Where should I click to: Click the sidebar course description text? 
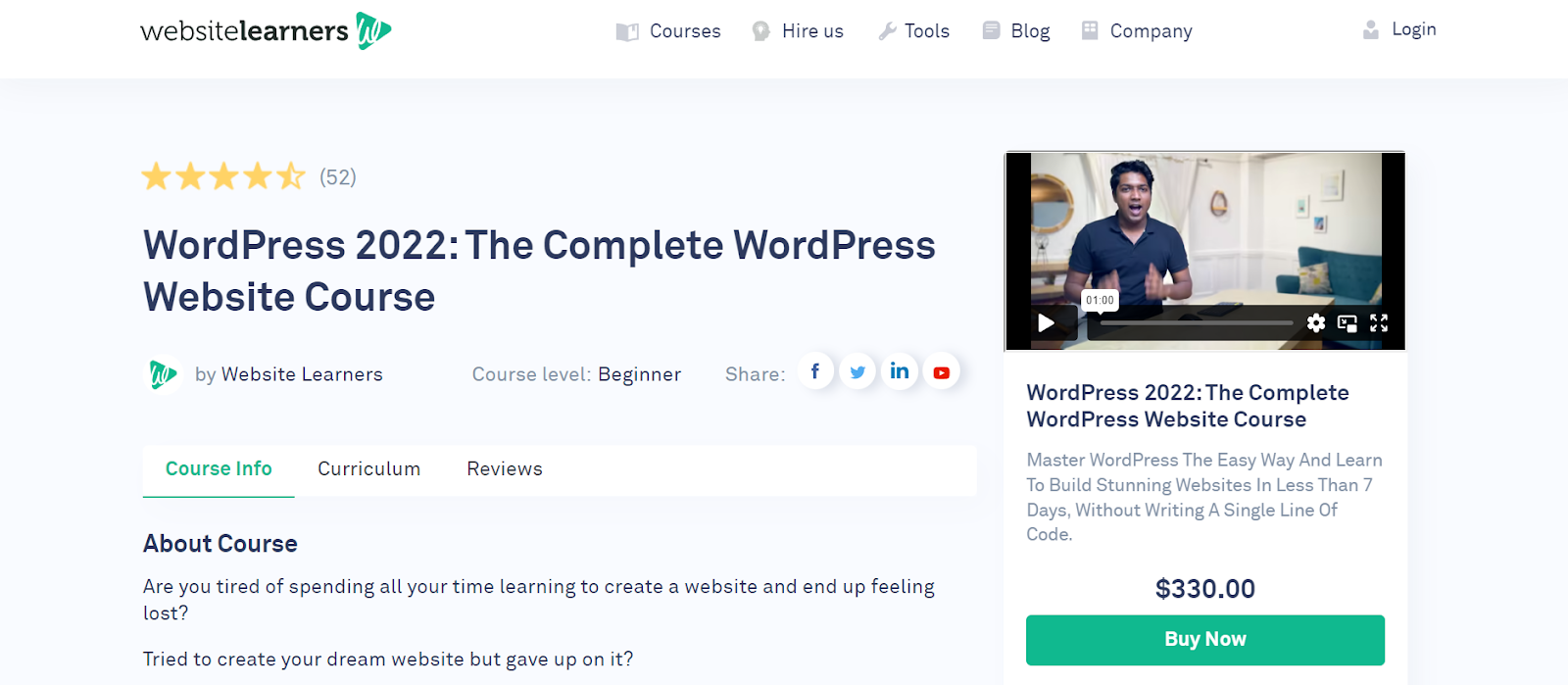(x=1204, y=497)
